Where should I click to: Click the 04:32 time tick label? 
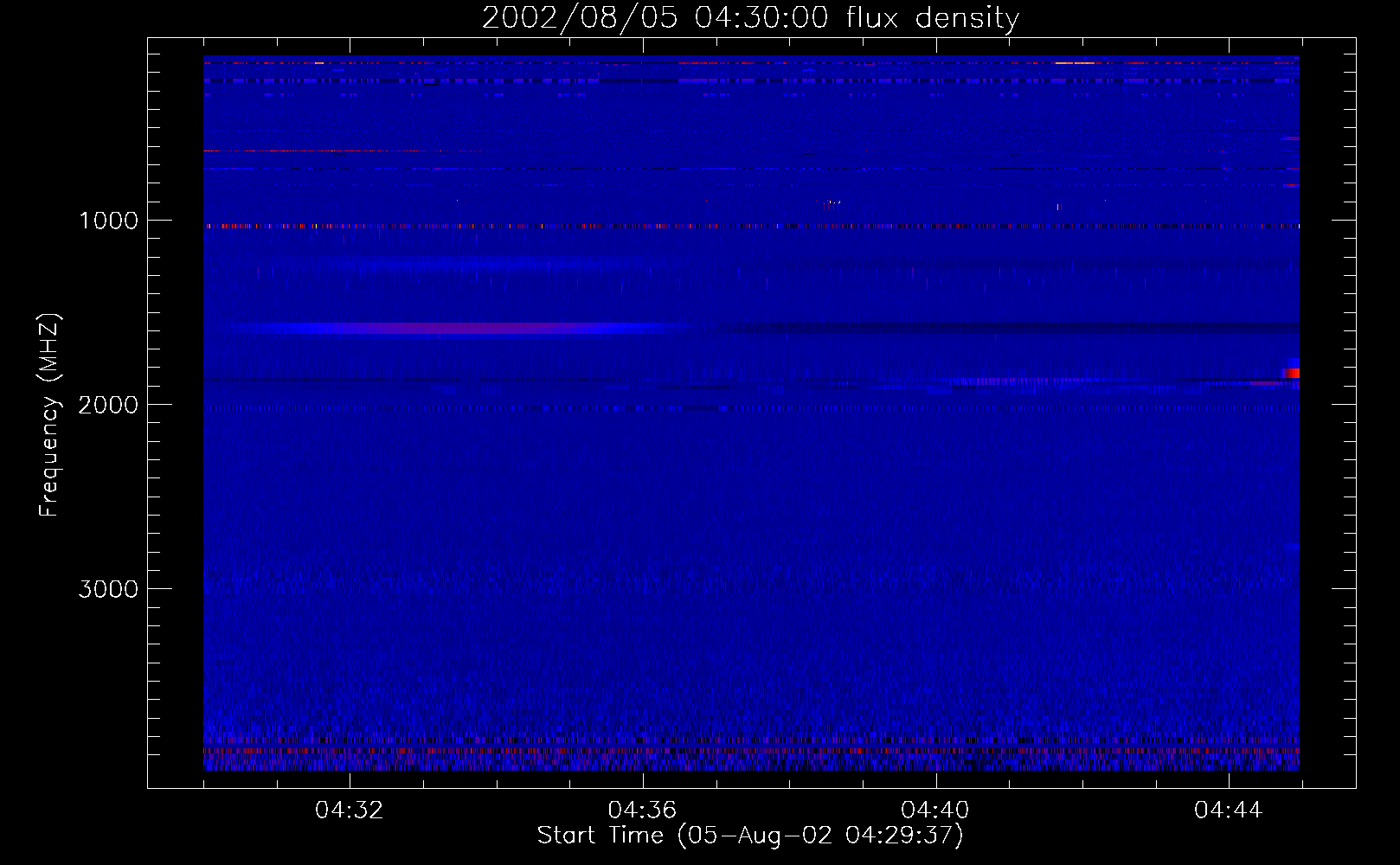pos(350,811)
